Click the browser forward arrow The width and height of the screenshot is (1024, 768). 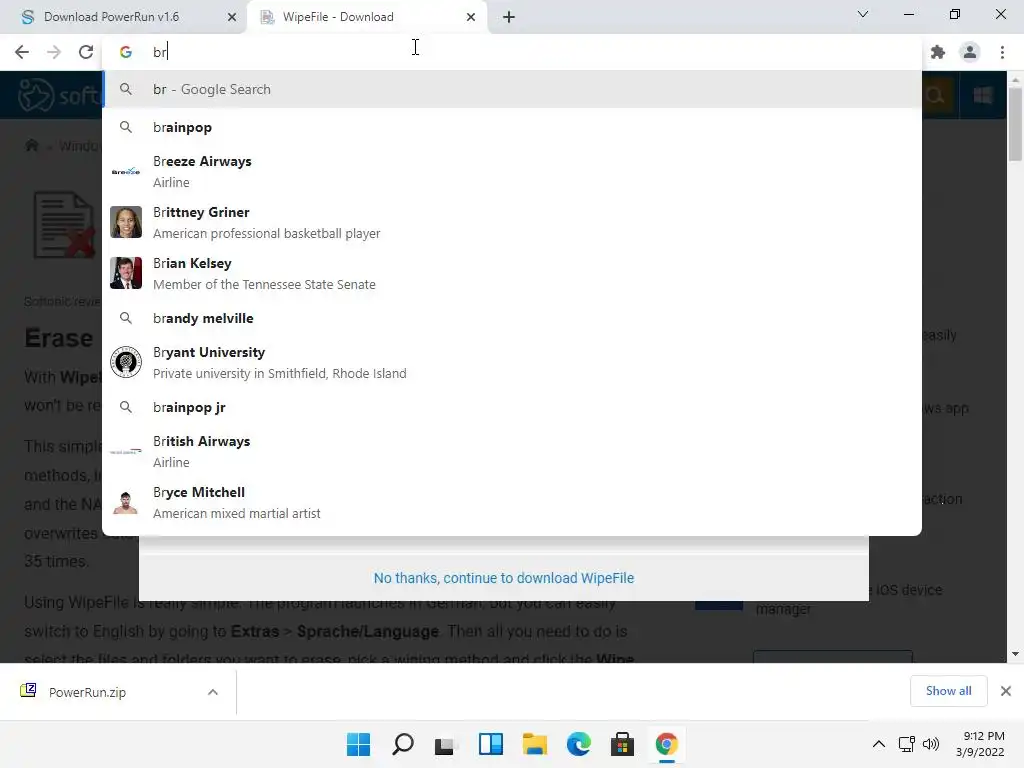(54, 52)
